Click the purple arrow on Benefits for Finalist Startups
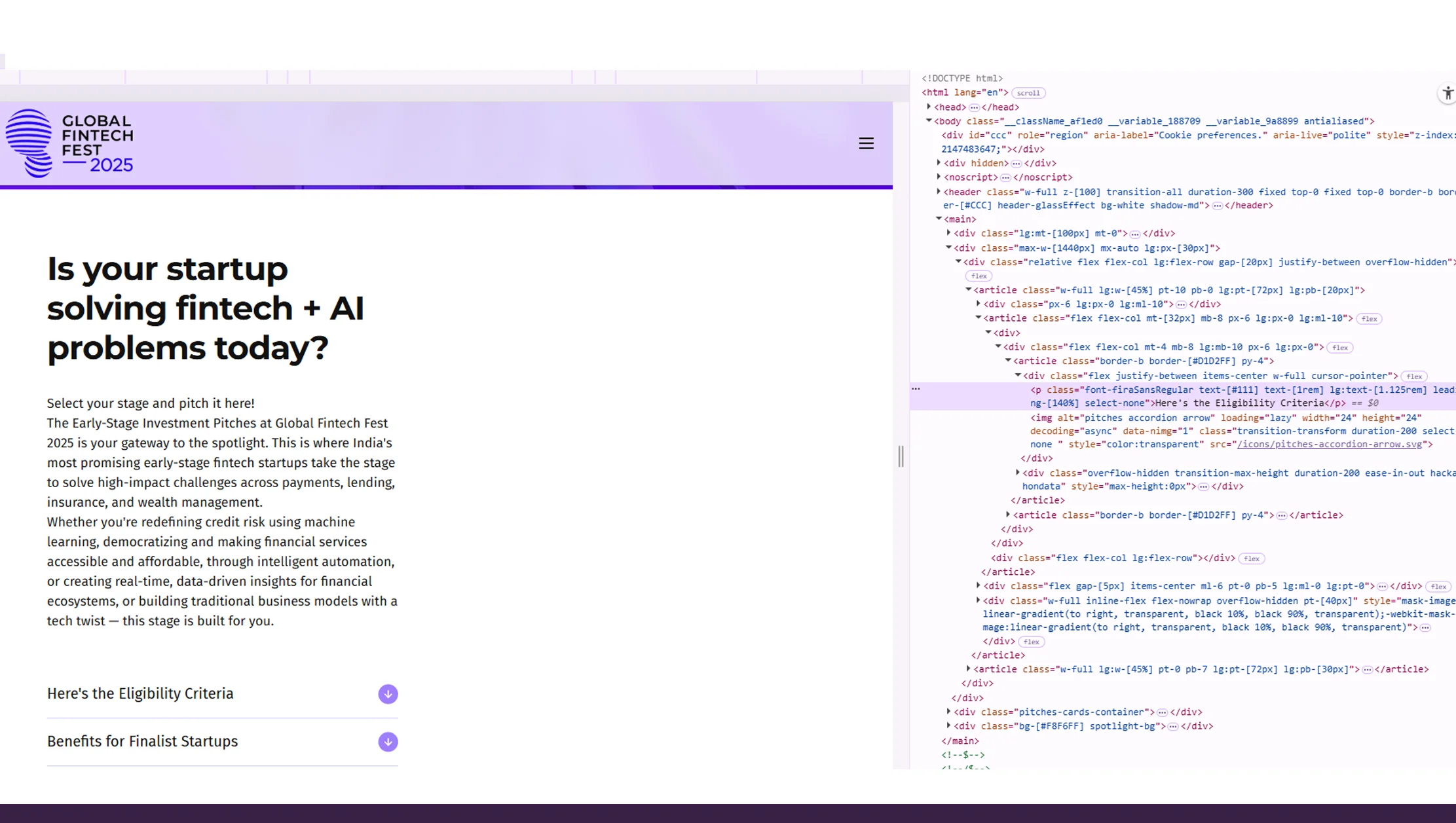 pyautogui.click(x=388, y=742)
